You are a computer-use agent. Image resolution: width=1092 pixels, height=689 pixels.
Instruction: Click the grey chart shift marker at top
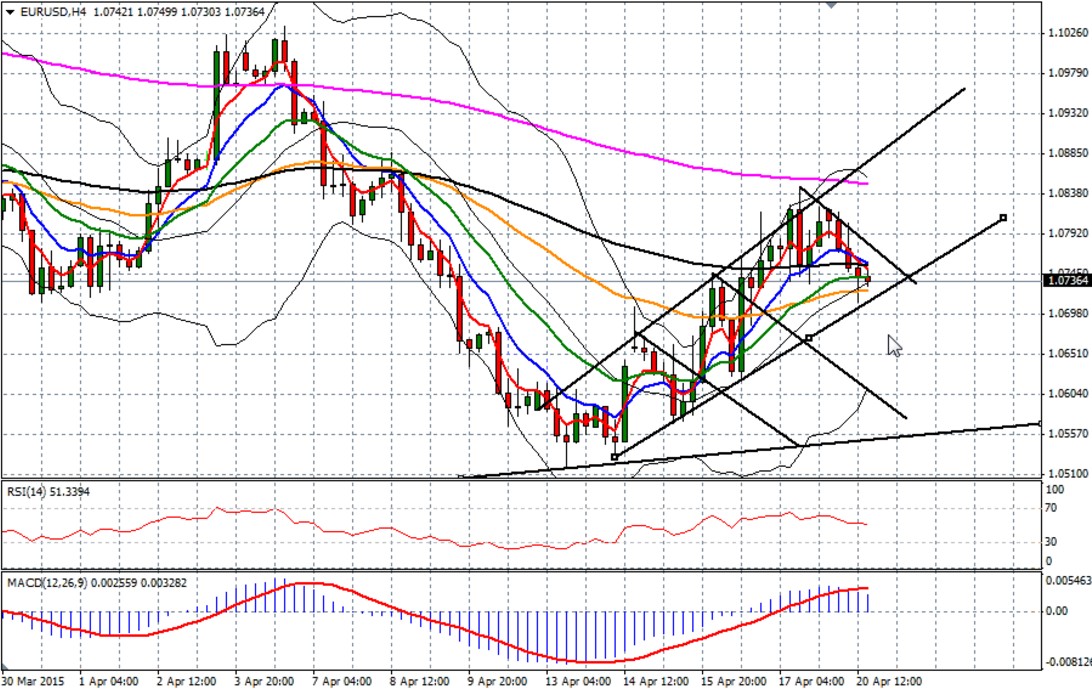[x=831, y=5]
